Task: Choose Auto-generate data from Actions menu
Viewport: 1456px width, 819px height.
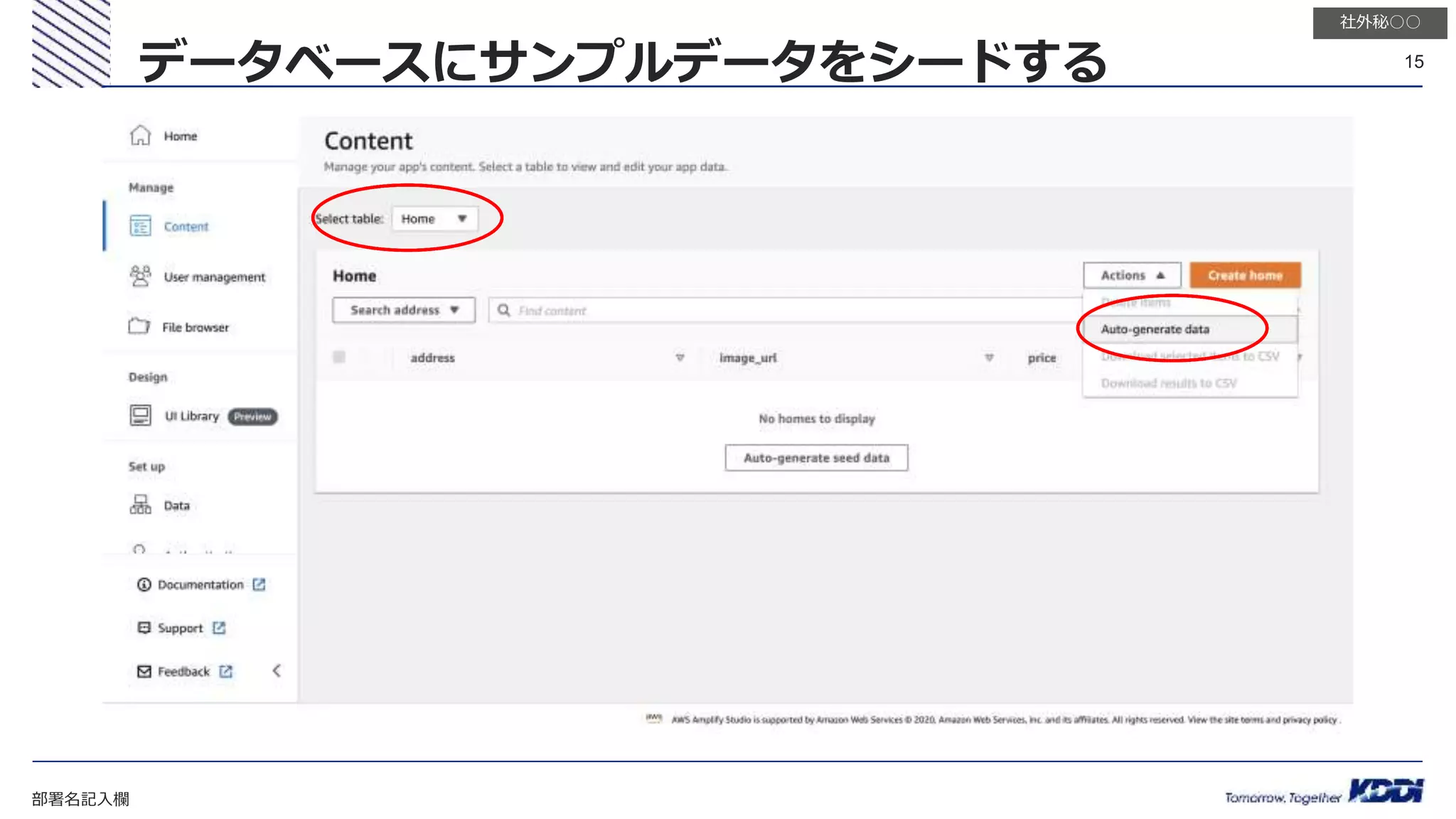Action: (1190, 329)
